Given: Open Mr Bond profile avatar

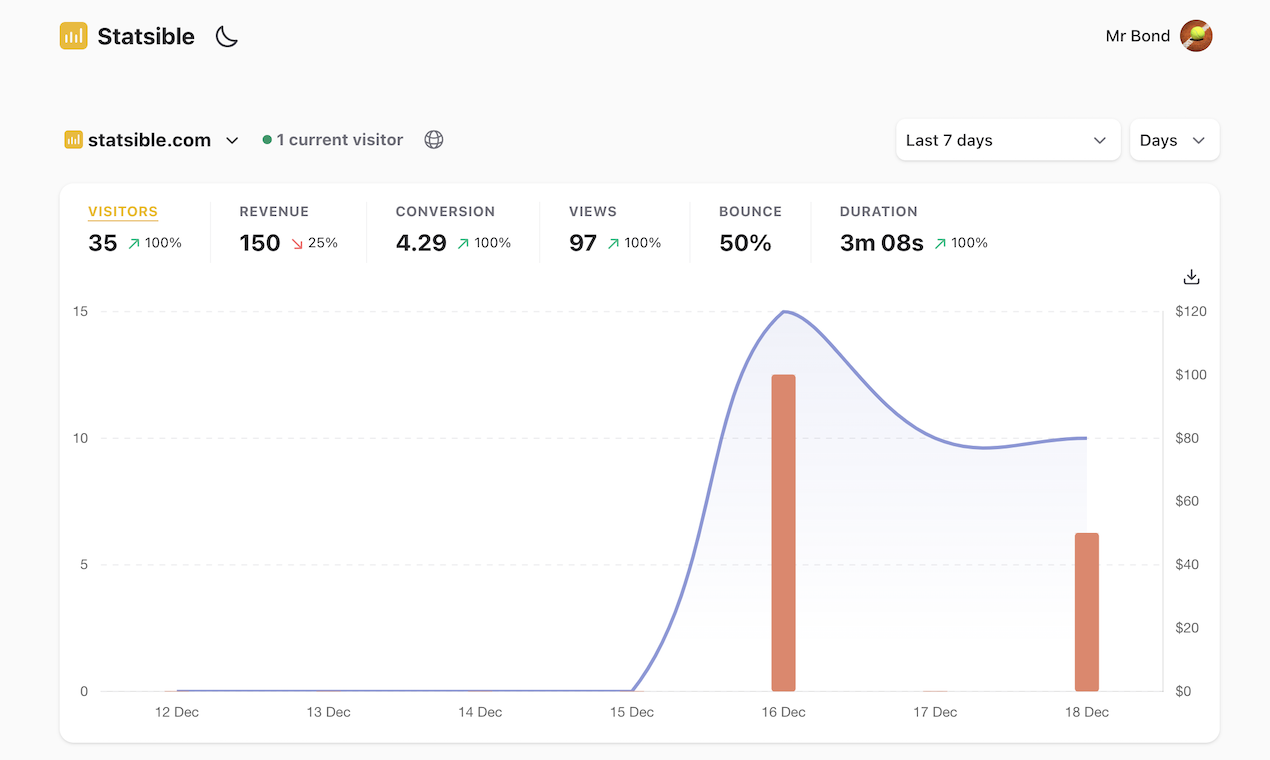Looking at the screenshot, I should [1196, 36].
